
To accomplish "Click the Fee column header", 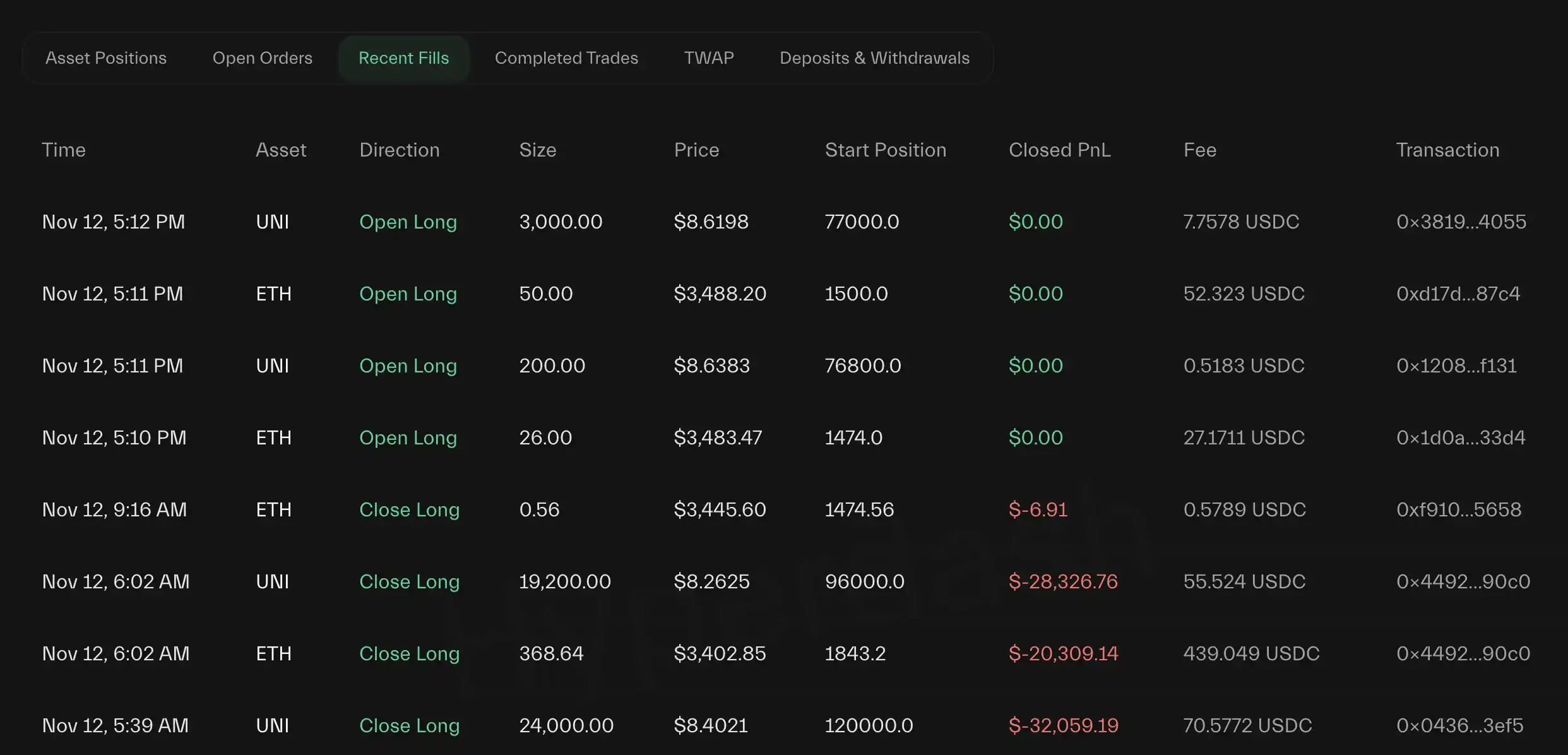I will pos(1199,150).
